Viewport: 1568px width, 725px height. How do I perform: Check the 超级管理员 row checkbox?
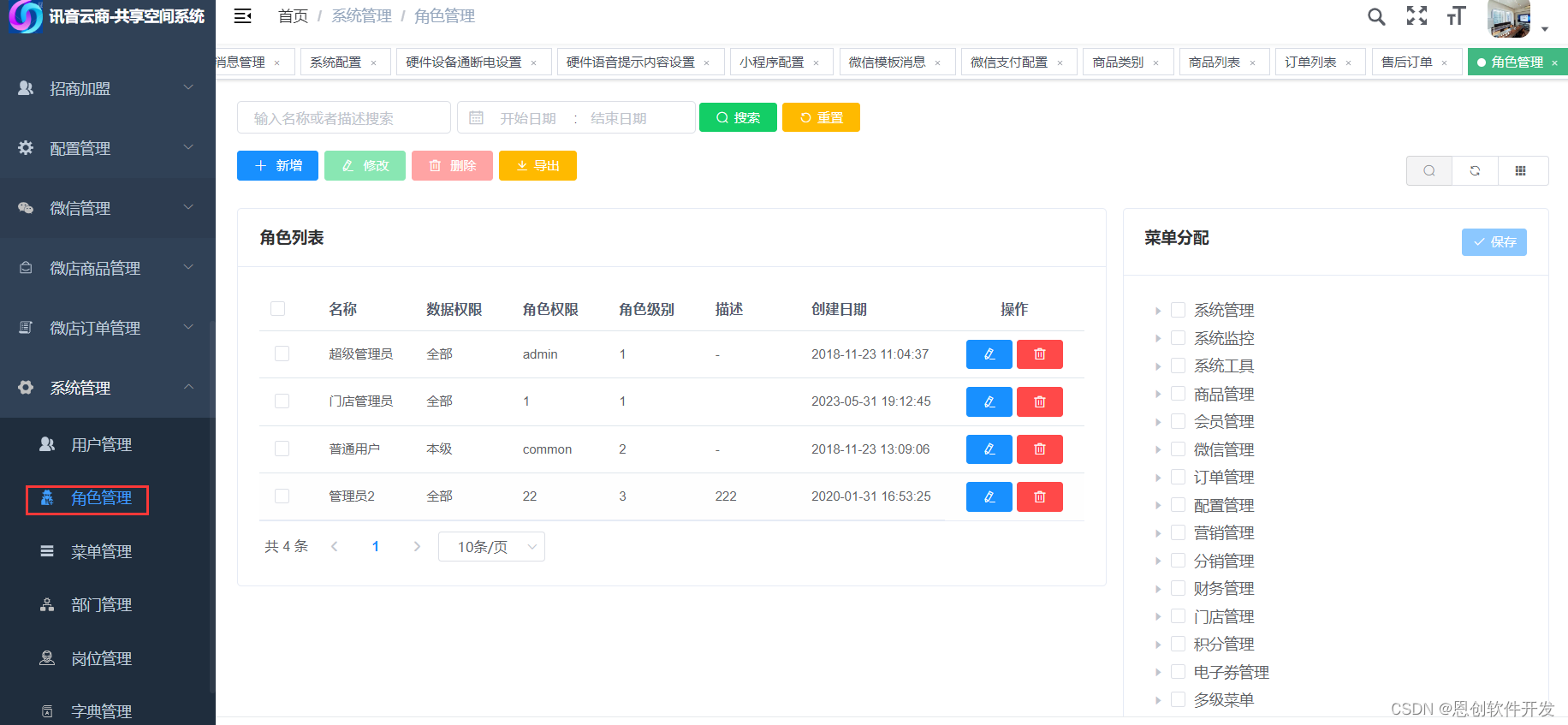click(282, 354)
